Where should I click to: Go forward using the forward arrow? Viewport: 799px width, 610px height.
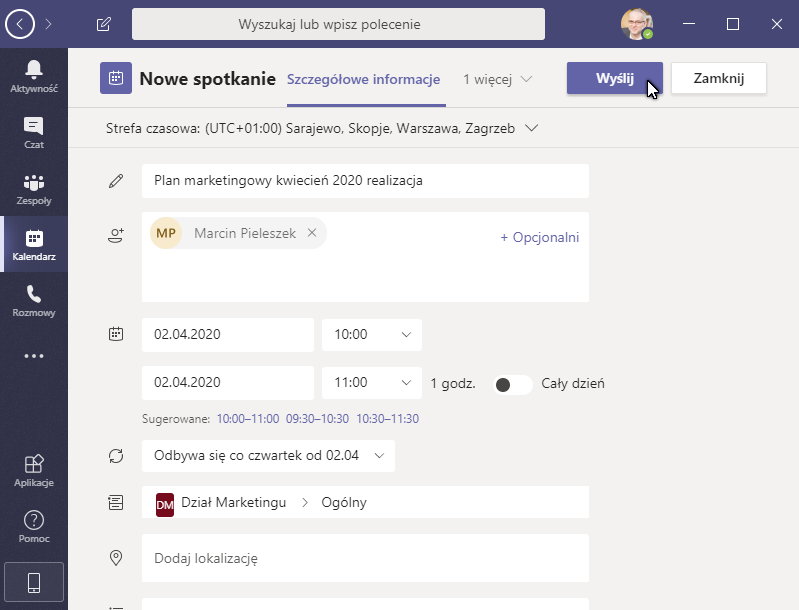tap(48, 24)
